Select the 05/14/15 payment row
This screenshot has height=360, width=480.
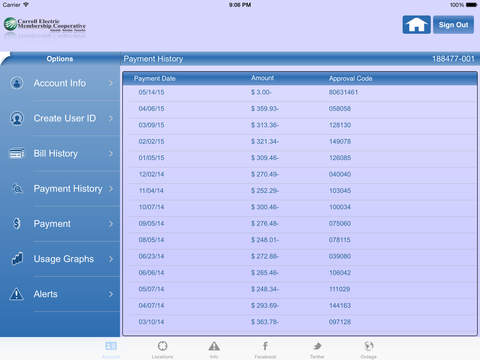click(300, 92)
